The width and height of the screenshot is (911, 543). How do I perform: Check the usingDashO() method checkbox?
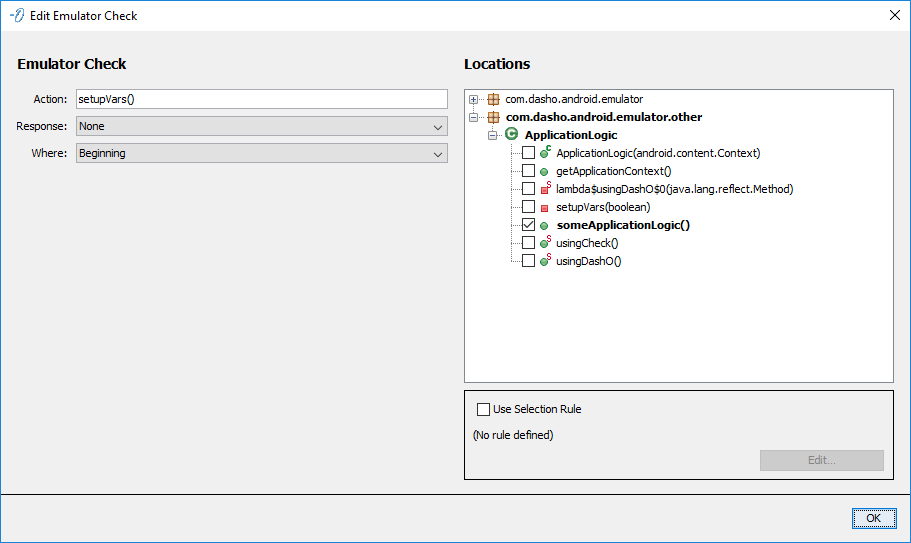tap(529, 261)
